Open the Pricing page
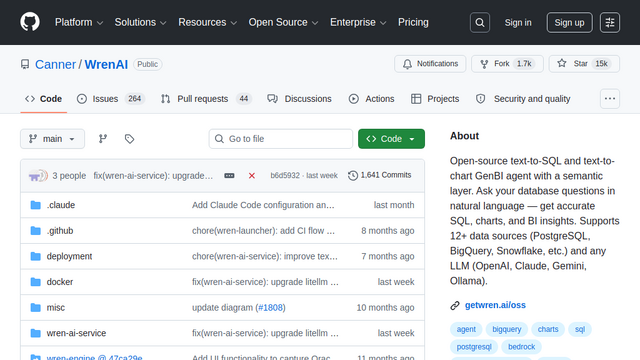640x360 pixels. [x=413, y=22]
